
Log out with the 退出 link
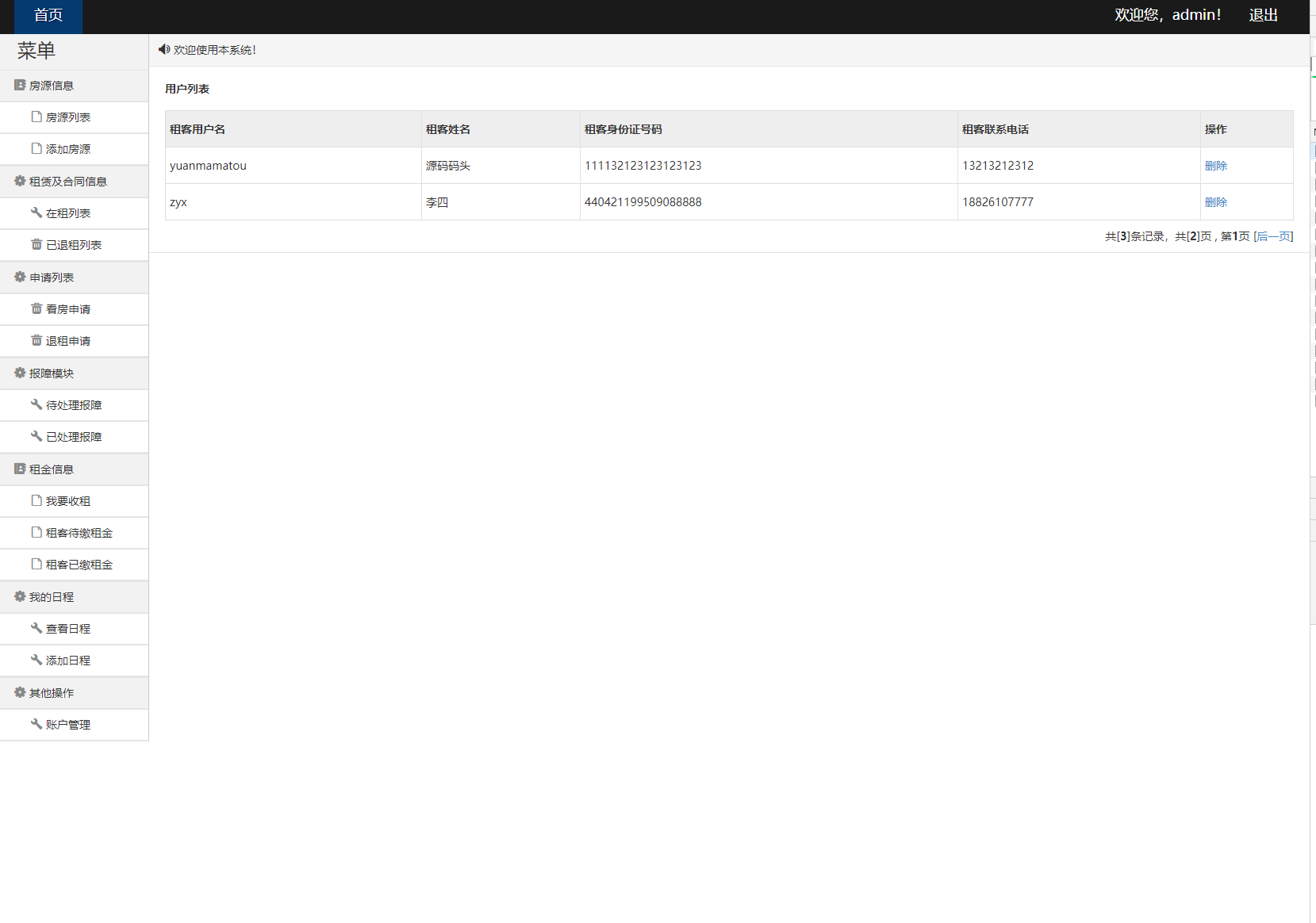point(1263,15)
